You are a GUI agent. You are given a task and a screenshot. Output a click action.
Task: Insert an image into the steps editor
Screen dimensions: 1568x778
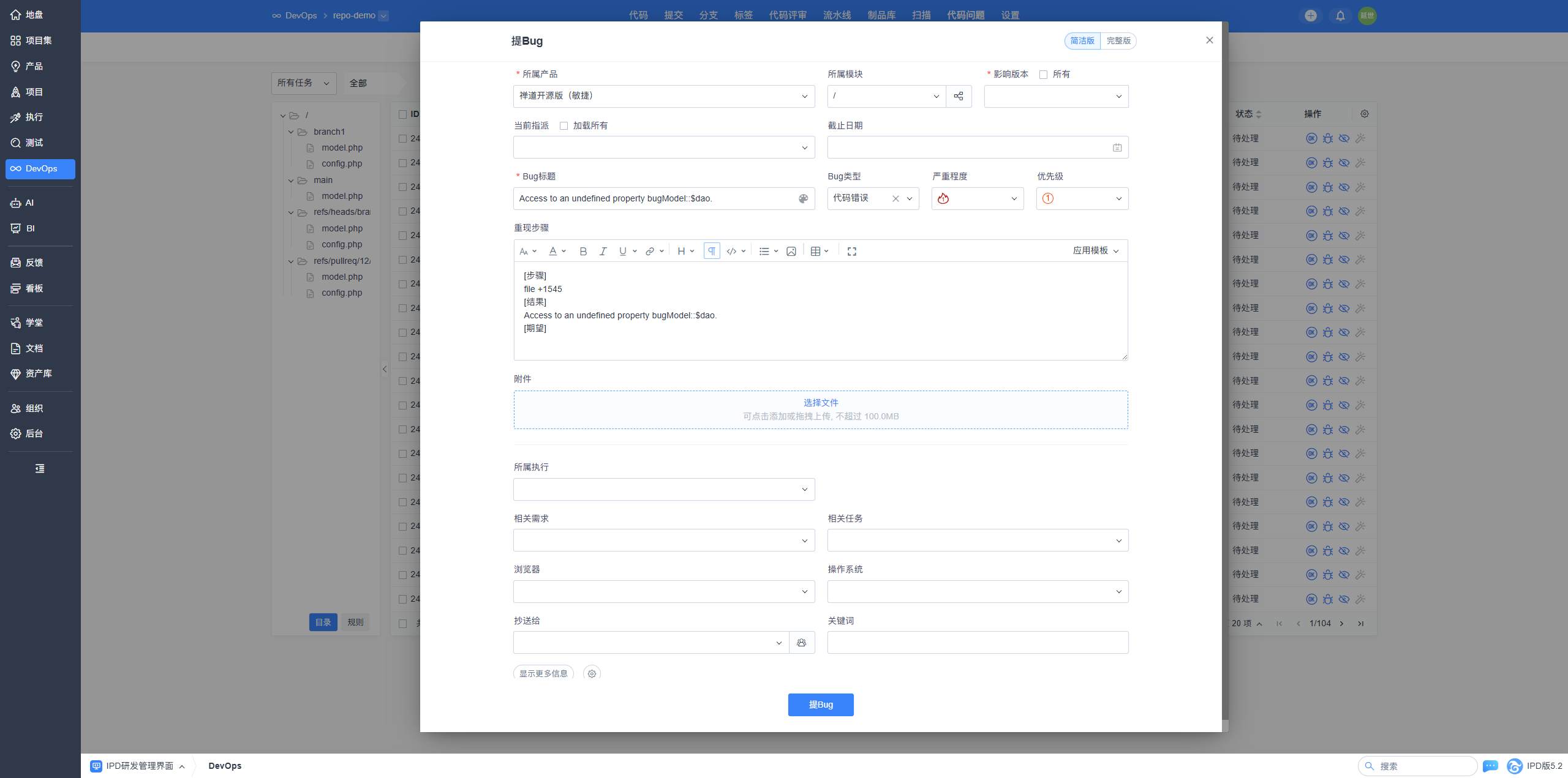[x=791, y=251]
